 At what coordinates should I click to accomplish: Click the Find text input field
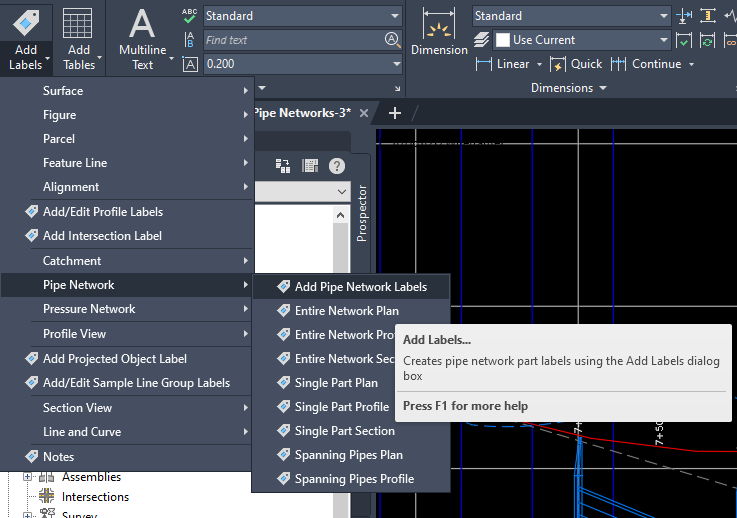[294, 40]
